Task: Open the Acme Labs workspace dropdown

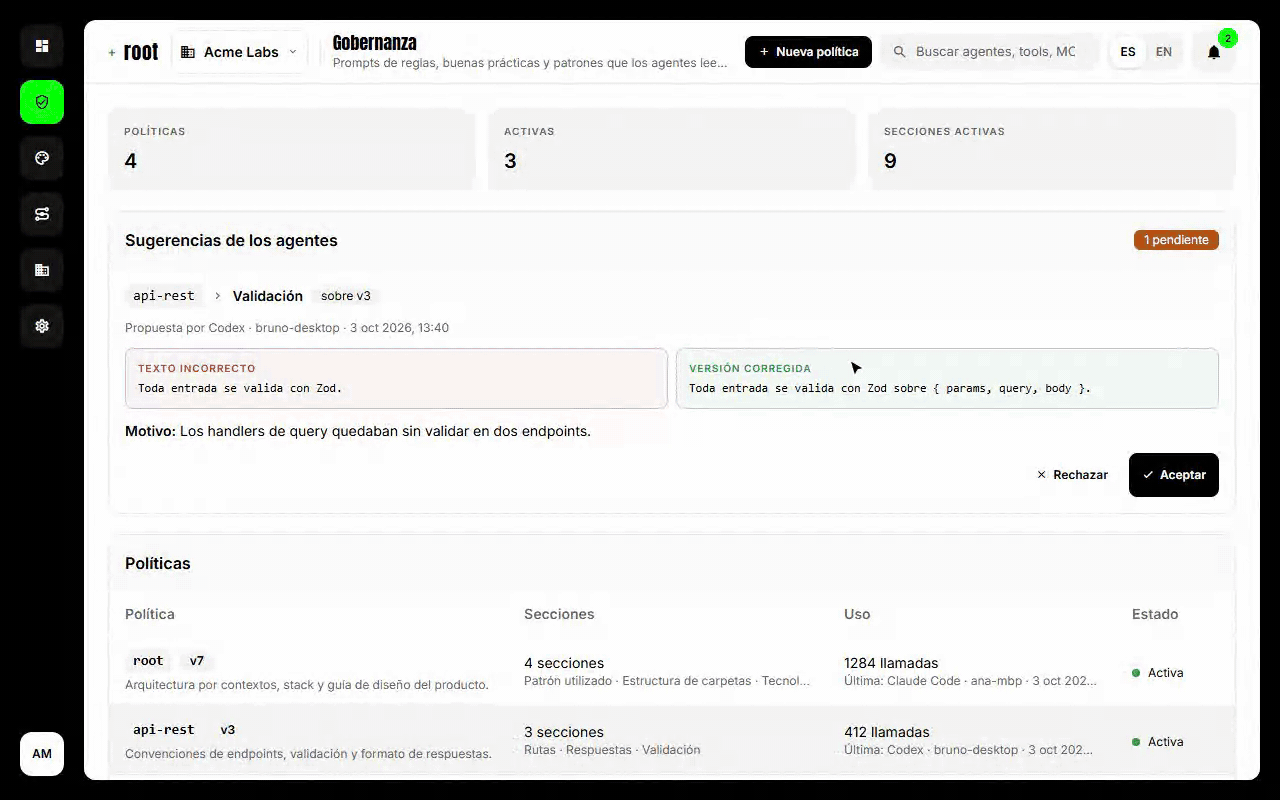Action: (240, 52)
